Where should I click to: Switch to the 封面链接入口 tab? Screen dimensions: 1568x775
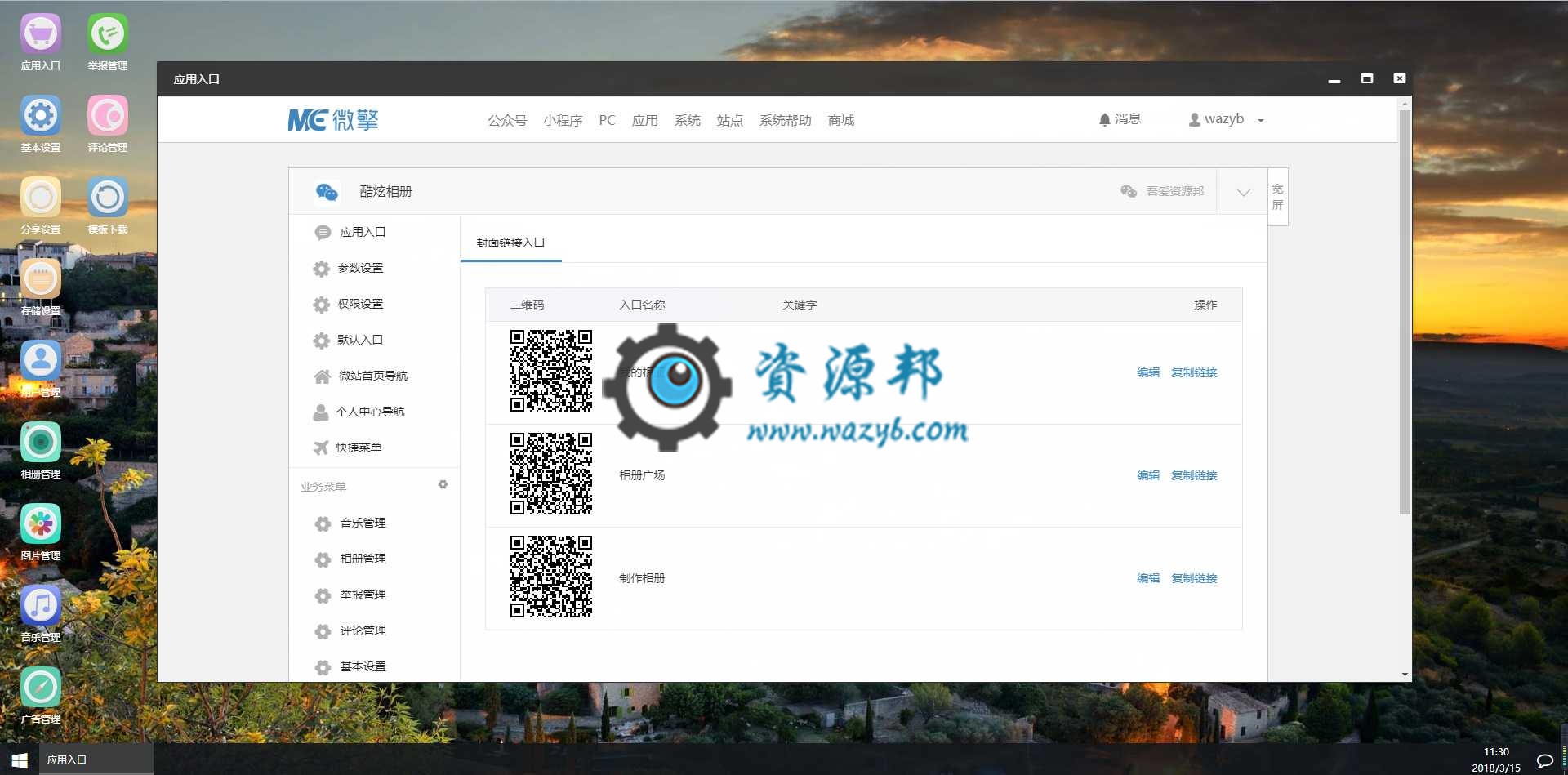[x=511, y=243]
